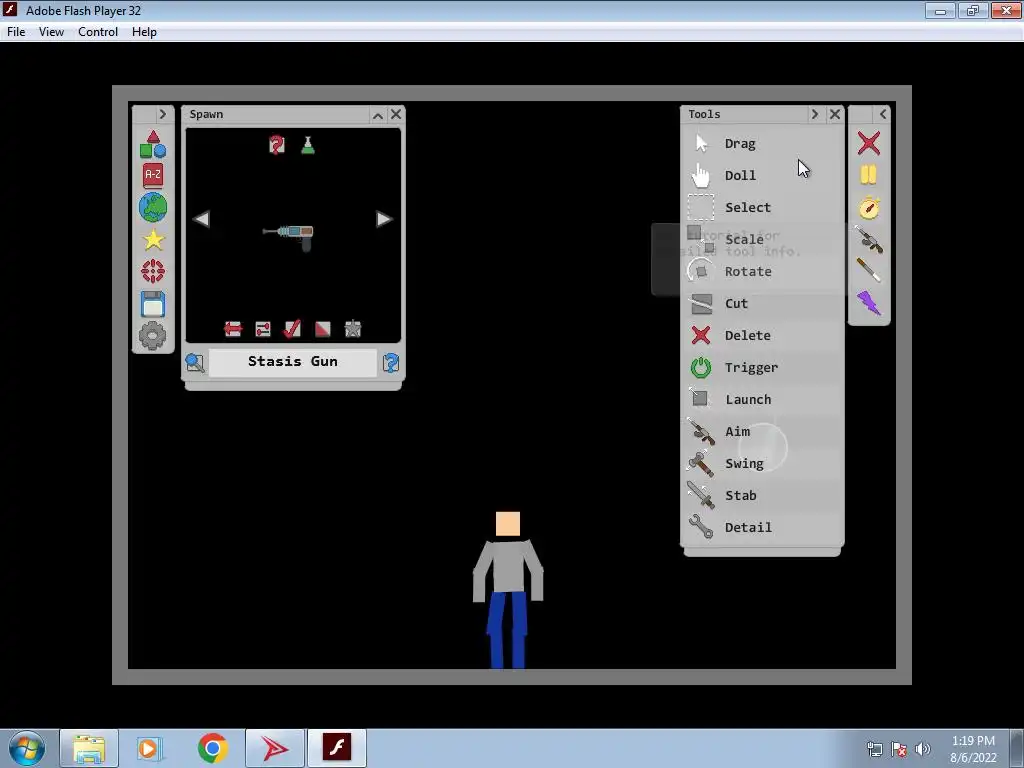Open the media player taskbar icon
This screenshot has height=768, width=1024.
[150, 748]
